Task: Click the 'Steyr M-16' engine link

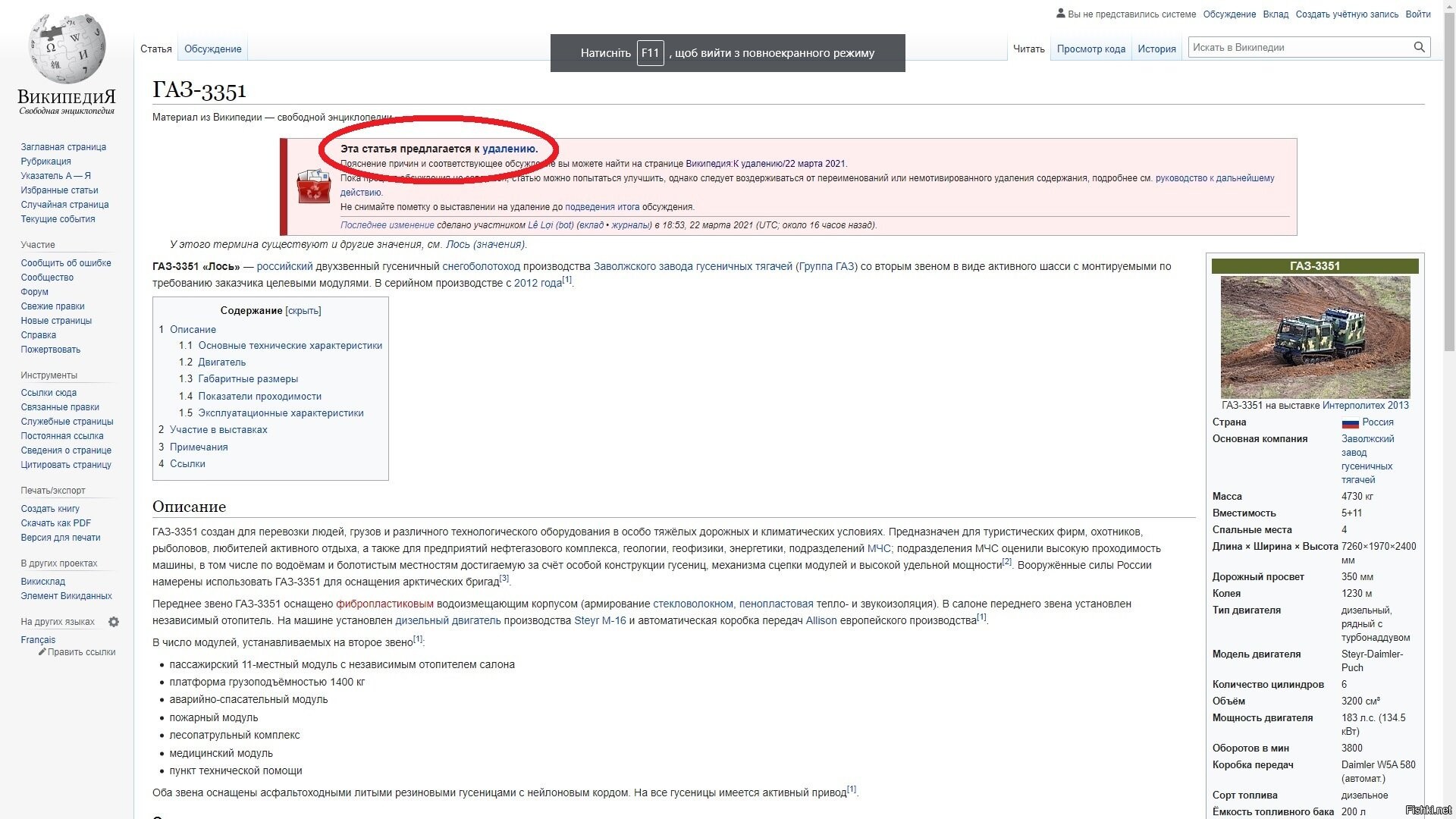Action: pyautogui.click(x=600, y=620)
